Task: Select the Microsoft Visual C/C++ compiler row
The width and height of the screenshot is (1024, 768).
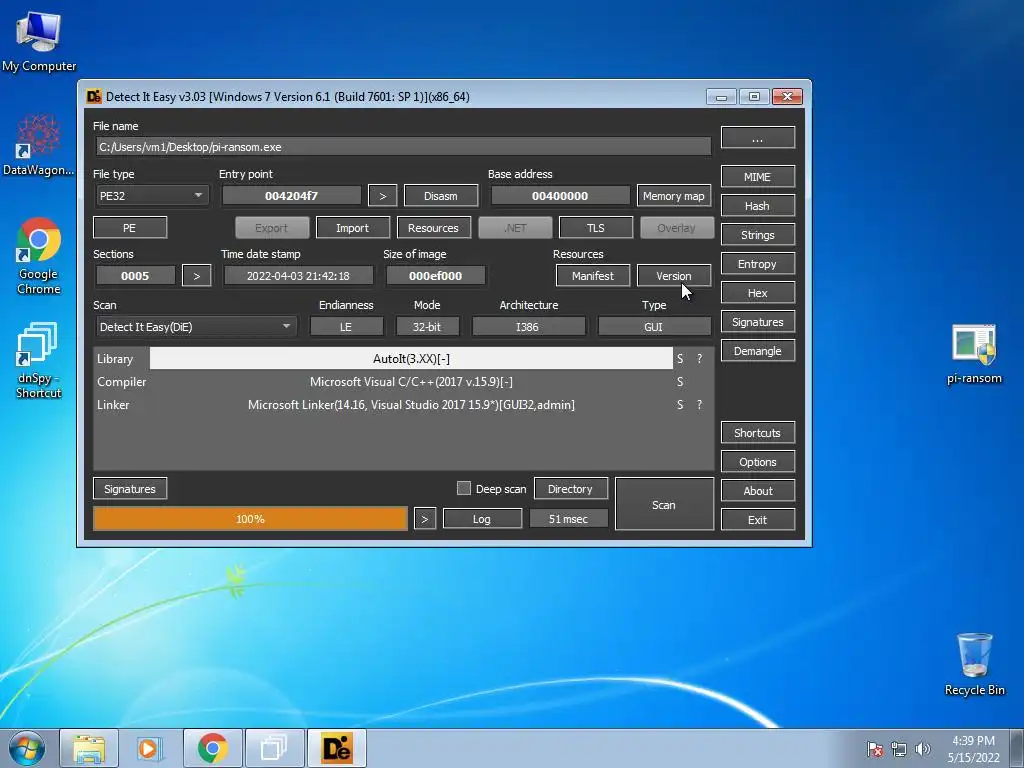Action: click(411, 382)
